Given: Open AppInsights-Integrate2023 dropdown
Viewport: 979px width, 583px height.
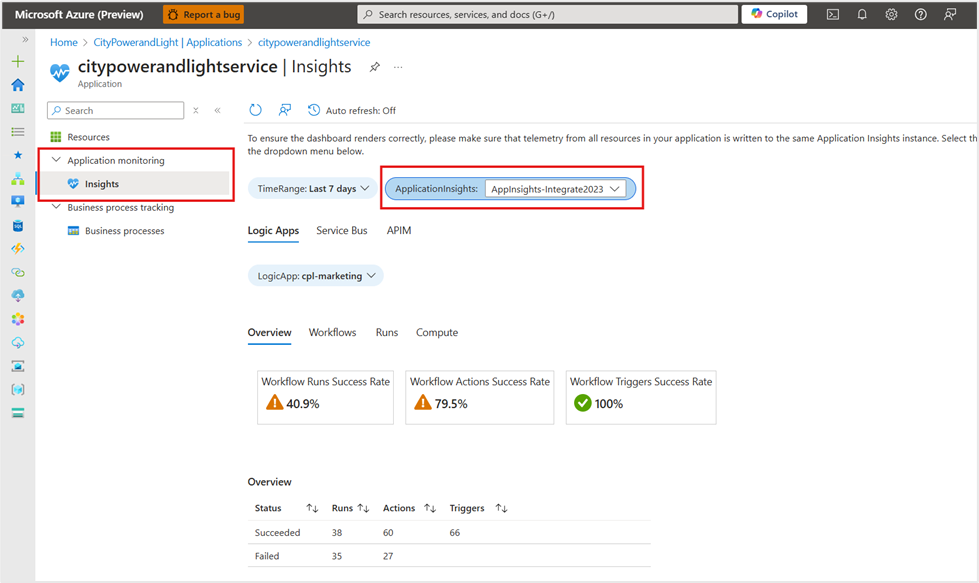Looking at the screenshot, I should 555,189.
